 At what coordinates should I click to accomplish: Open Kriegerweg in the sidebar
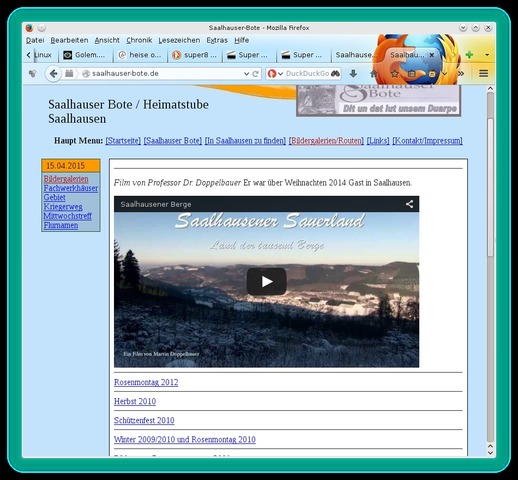[x=63, y=207]
